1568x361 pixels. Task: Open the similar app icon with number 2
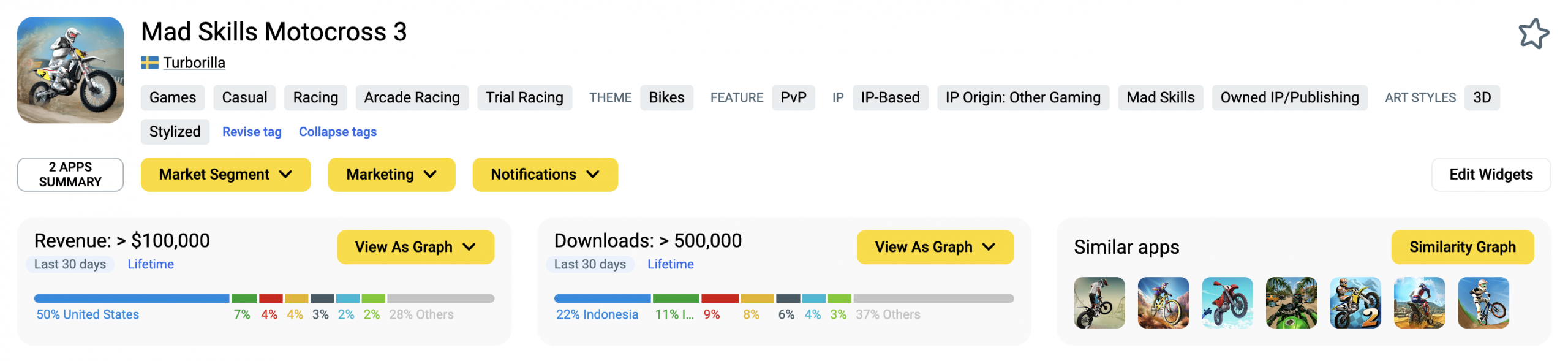[x=1355, y=303]
